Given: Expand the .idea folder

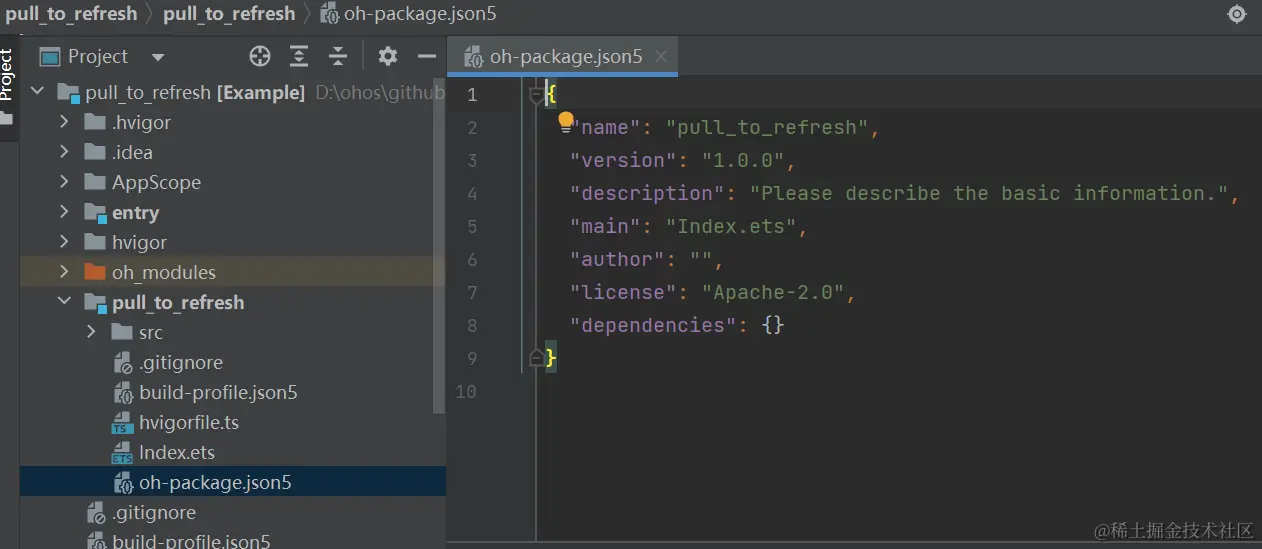Looking at the screenshot, I should tap(64, 152).
